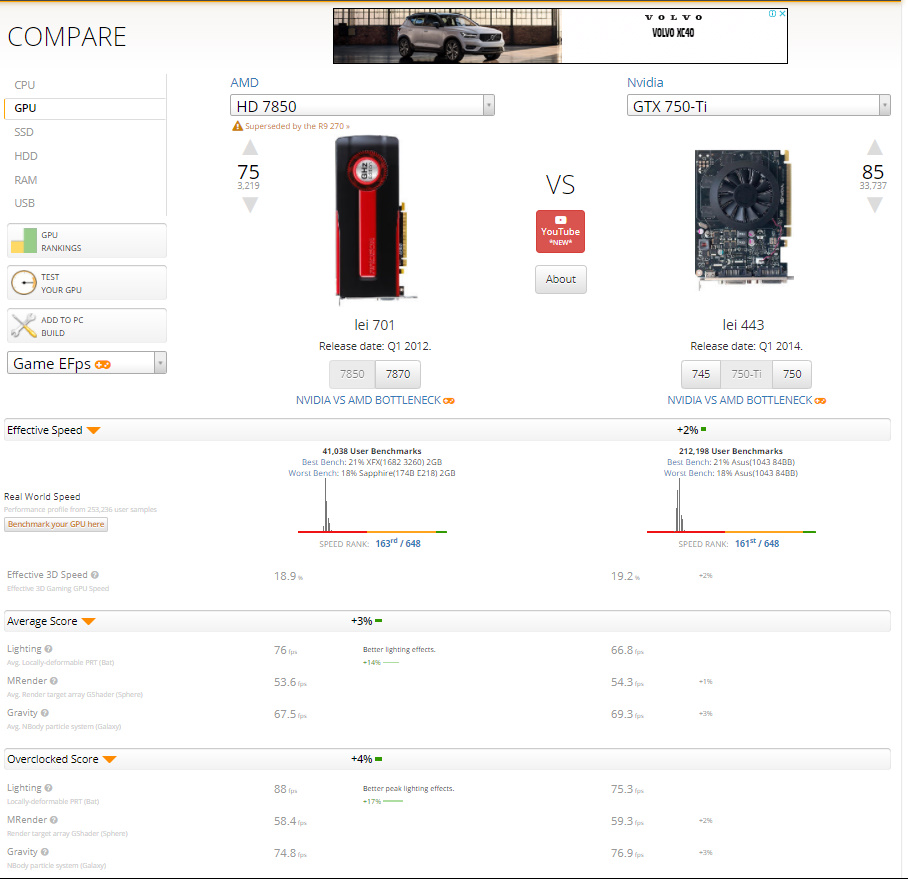Click the '212,198 User Benchmarks' text
Image resolution: width=908 pixels, height=879 pixels.
[x=731, y=451]
